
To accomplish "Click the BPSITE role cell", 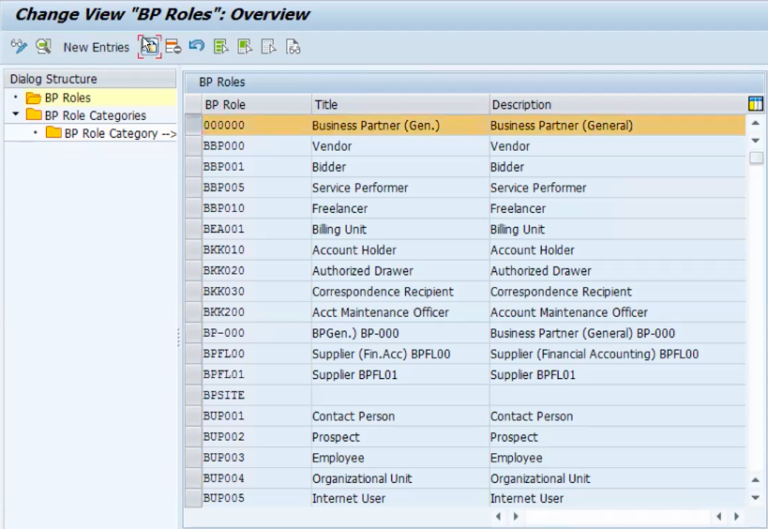I will coord(224,396).
